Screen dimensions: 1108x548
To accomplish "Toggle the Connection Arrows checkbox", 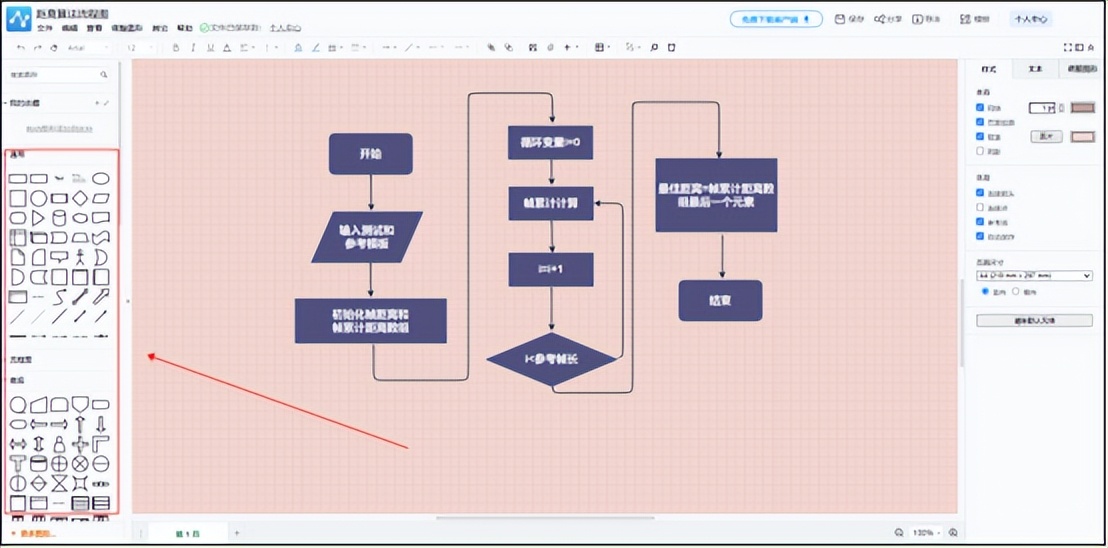I will point(980,193).
